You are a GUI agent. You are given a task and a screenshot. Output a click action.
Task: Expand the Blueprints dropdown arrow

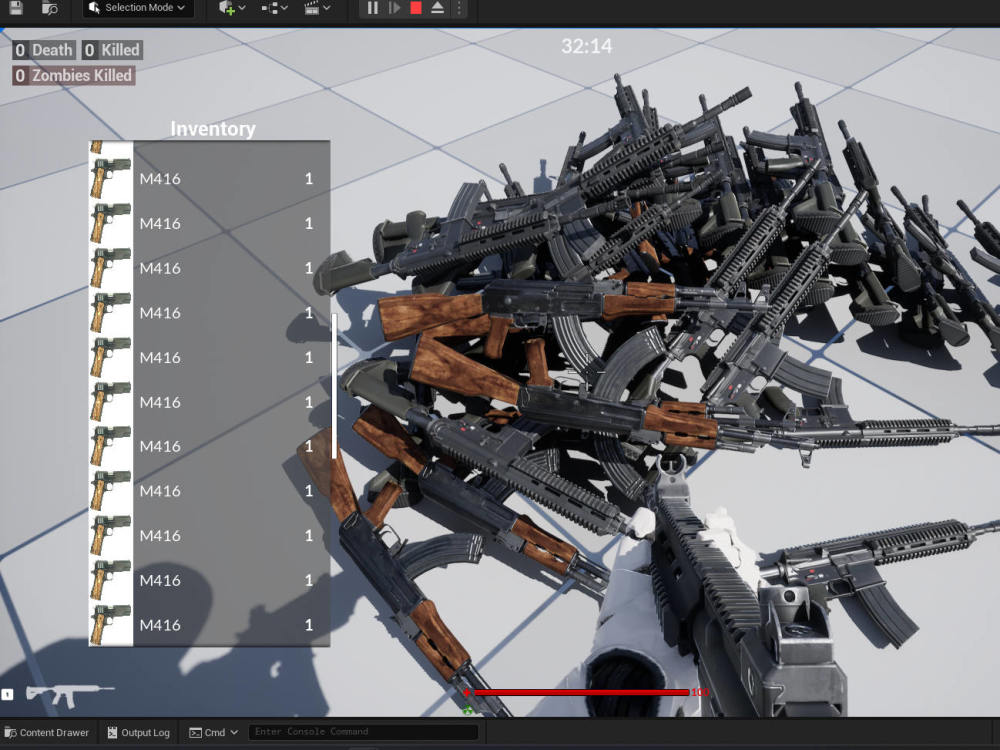point(284,8)
